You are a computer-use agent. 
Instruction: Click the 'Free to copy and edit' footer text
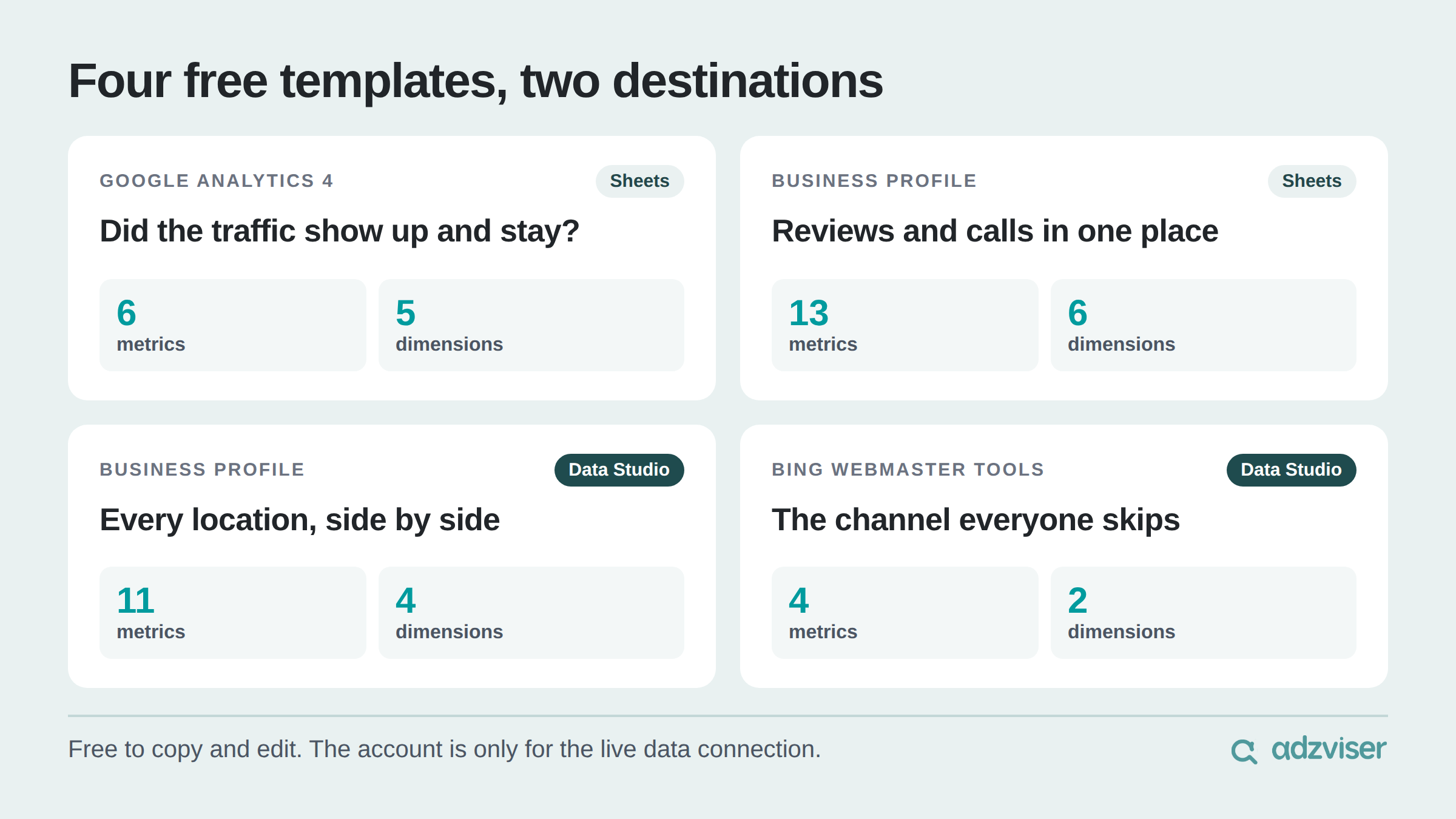pos(445,749)
